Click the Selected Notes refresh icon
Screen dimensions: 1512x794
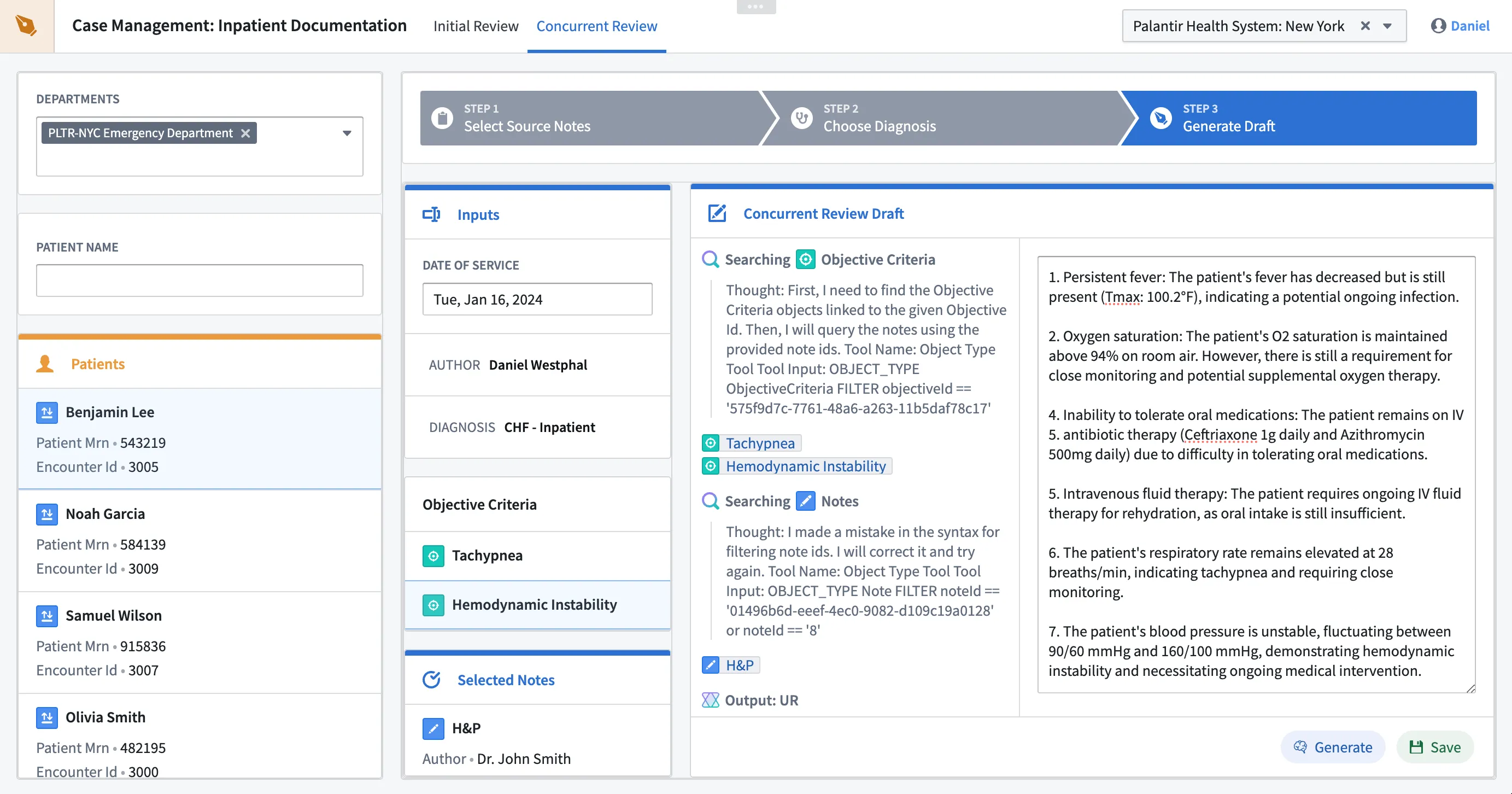pyautogui.click(x=431, y=680)
